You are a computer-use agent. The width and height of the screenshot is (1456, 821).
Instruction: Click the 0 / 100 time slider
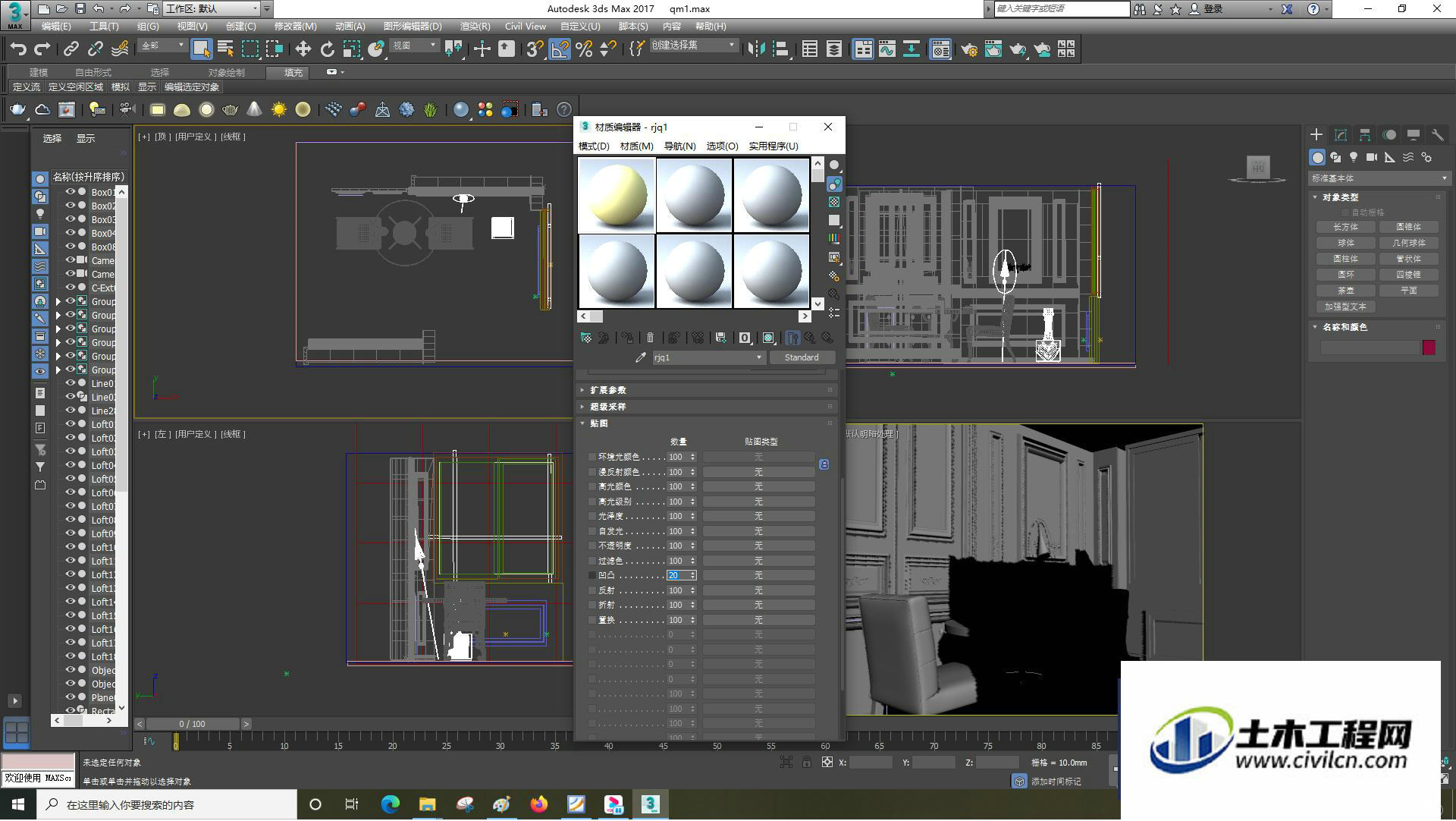(192, 725)
